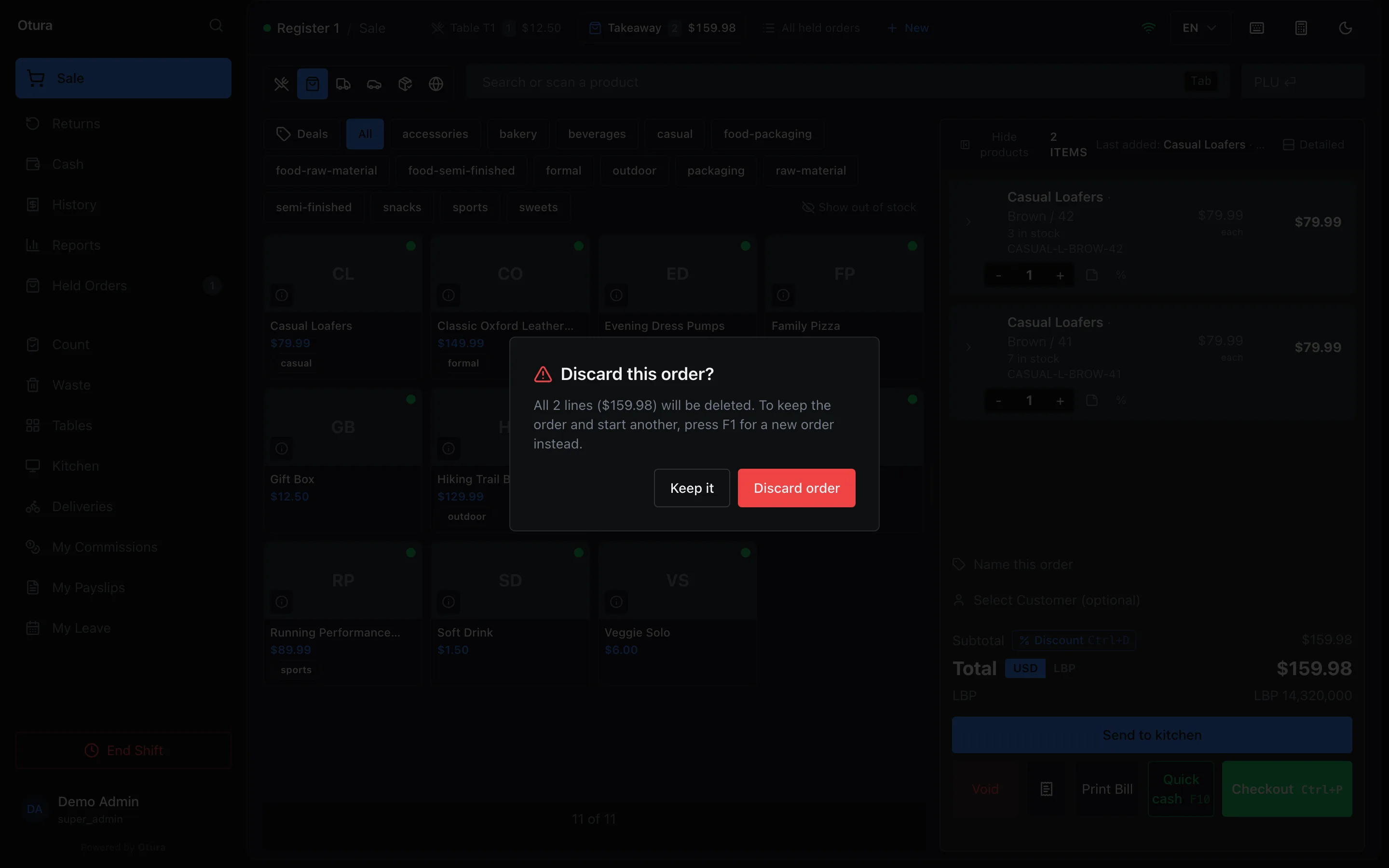Click the Discard order button
Image resolution: width=1389 pixels, height=868 pixels.
click(796, 488)
